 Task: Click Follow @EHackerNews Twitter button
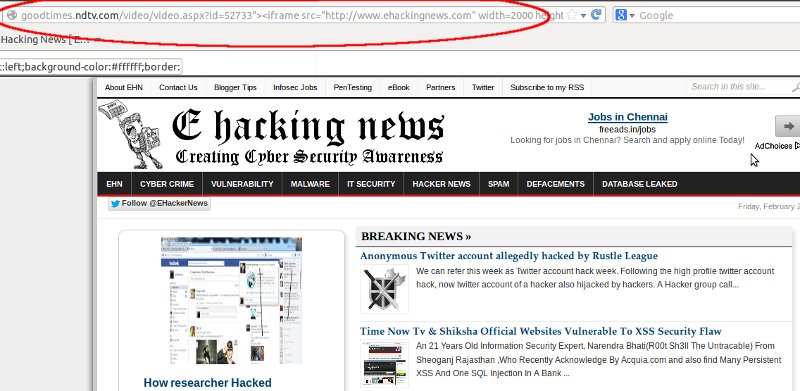pos(159,204)
